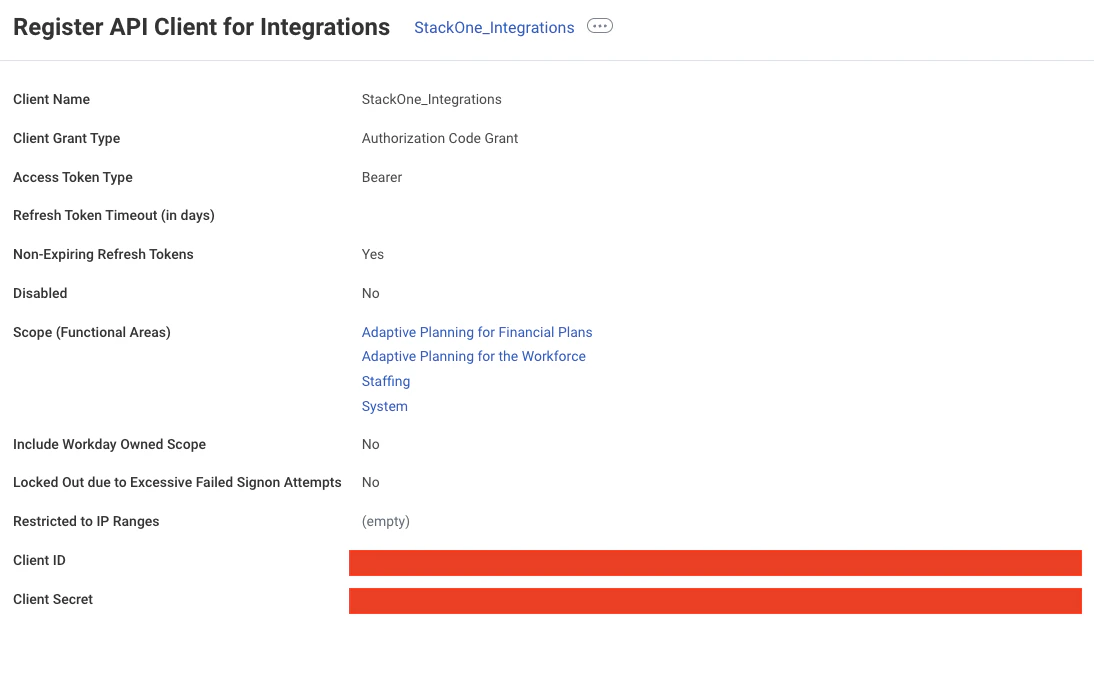Select the Authorization Code Grant value
The height and width of the screenshot is (677, 1094).
coord(440,138)
